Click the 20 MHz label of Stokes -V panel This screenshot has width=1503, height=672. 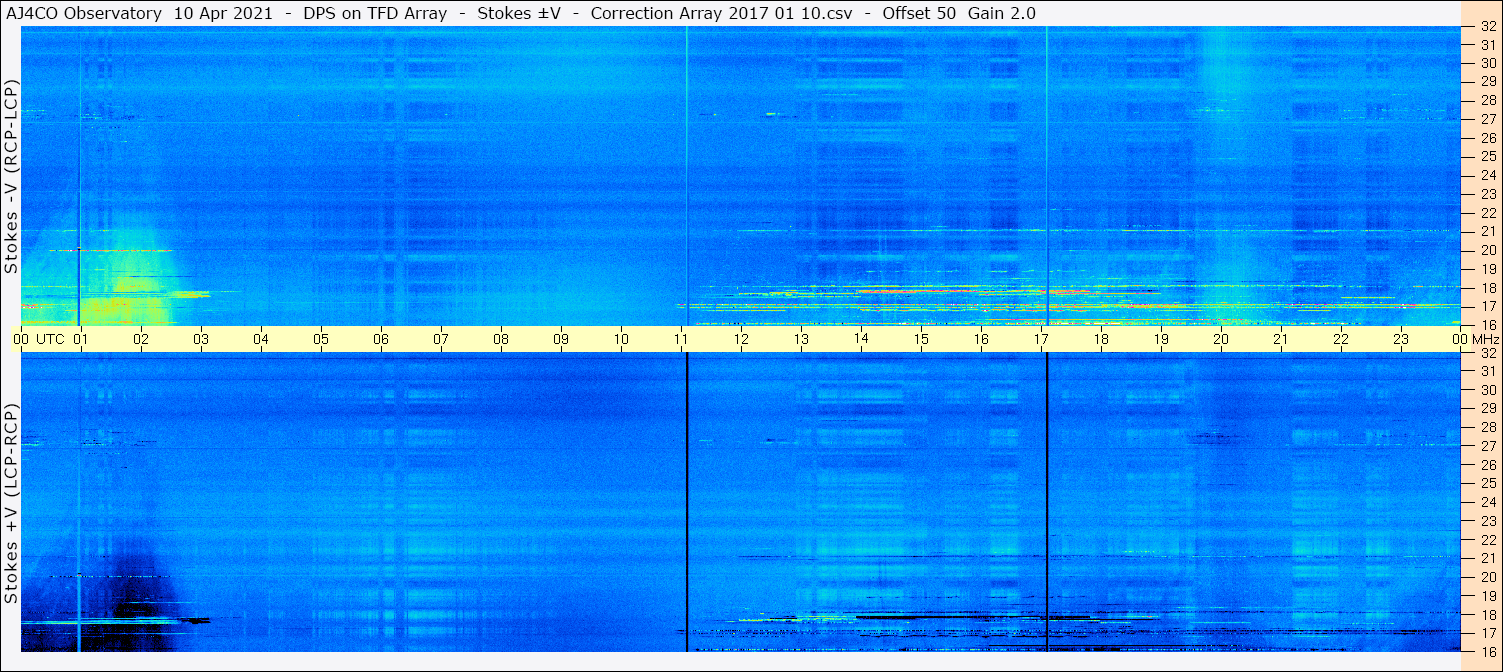point(1488,250)
